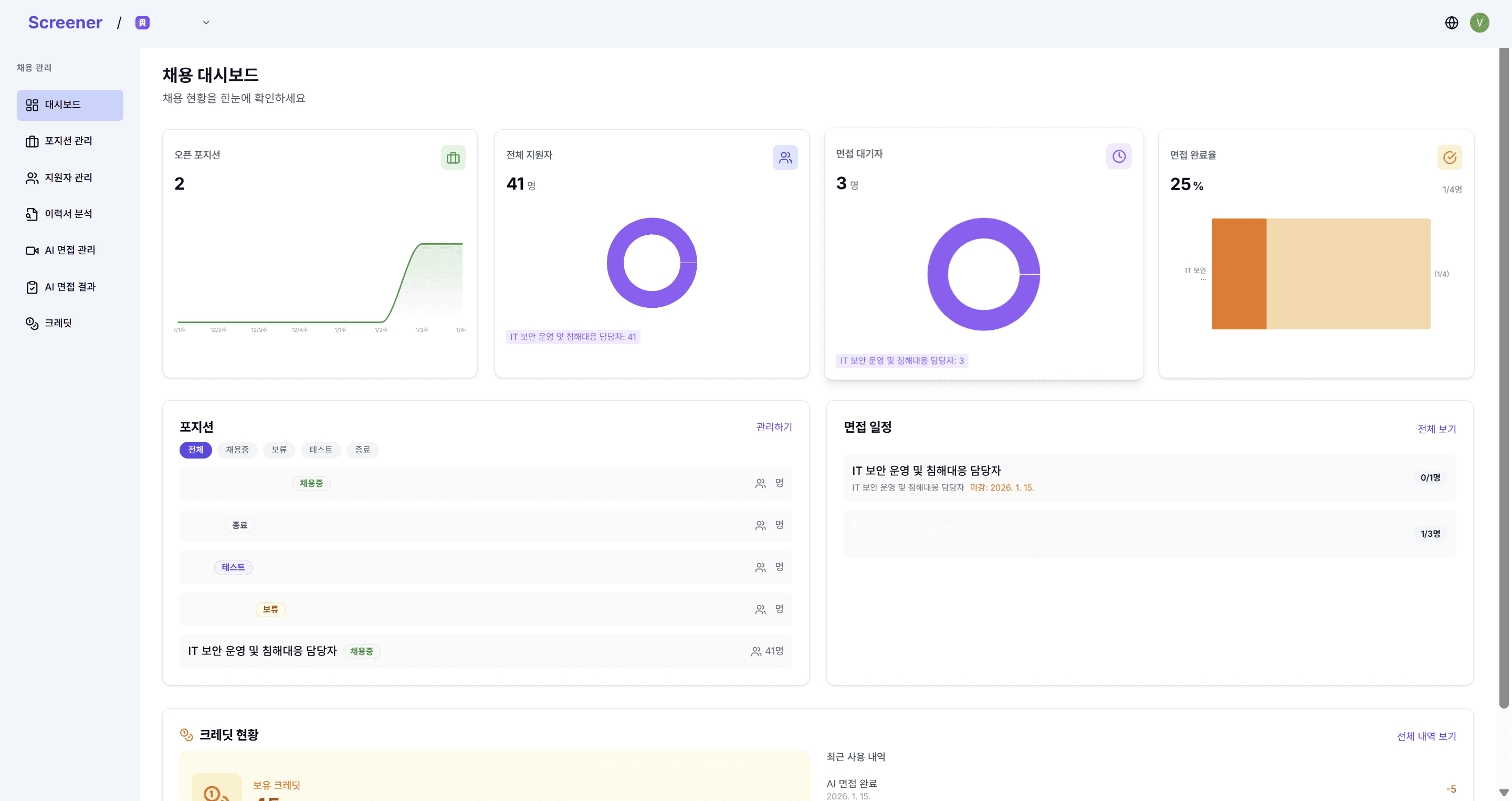1512x801 pixels.
Task: Click the briefcase icon on 오픈 포지션 card
Action: 453,157
